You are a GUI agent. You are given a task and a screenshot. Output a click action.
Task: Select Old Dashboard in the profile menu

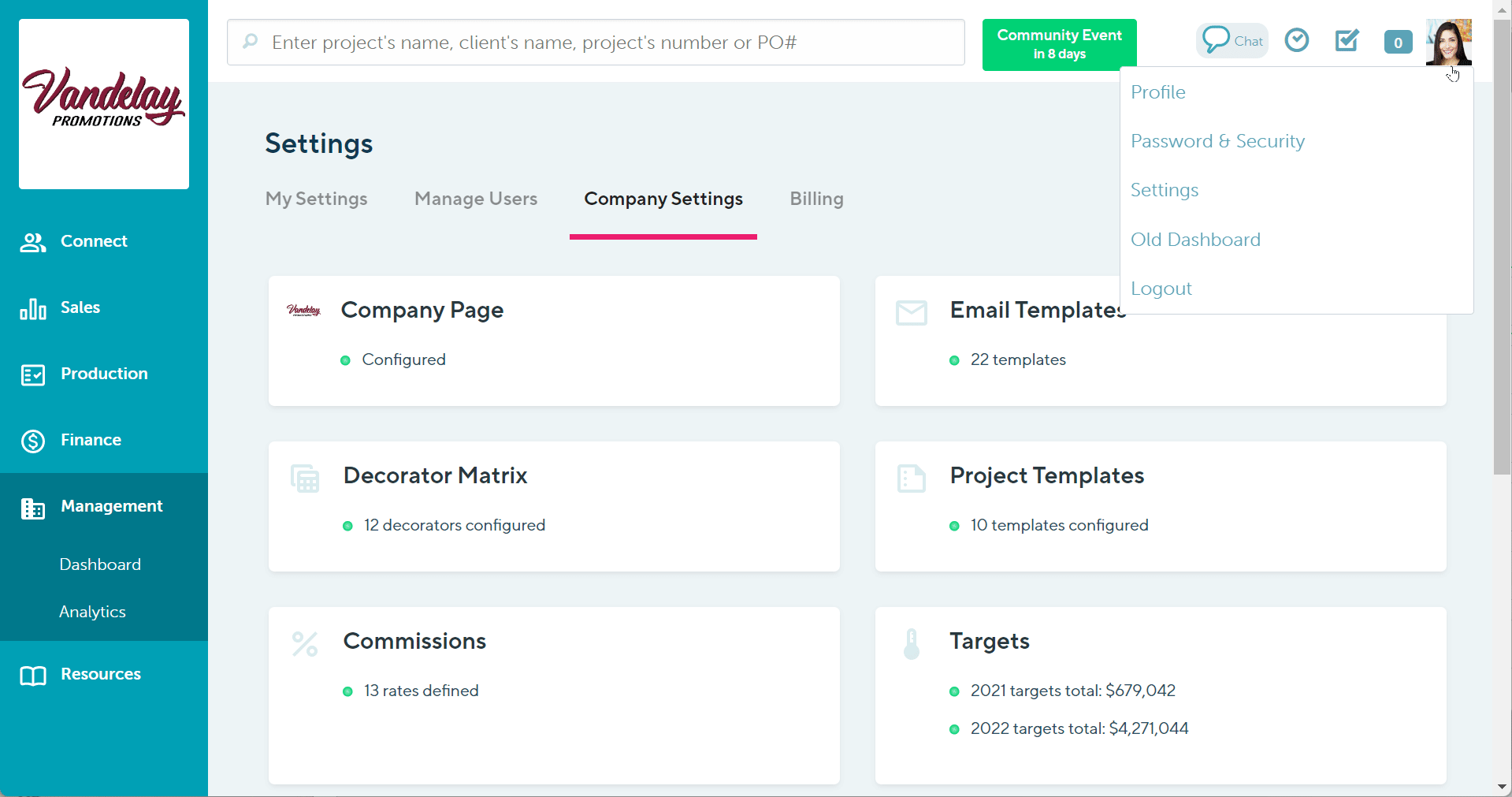click(x=1195, y=240)
